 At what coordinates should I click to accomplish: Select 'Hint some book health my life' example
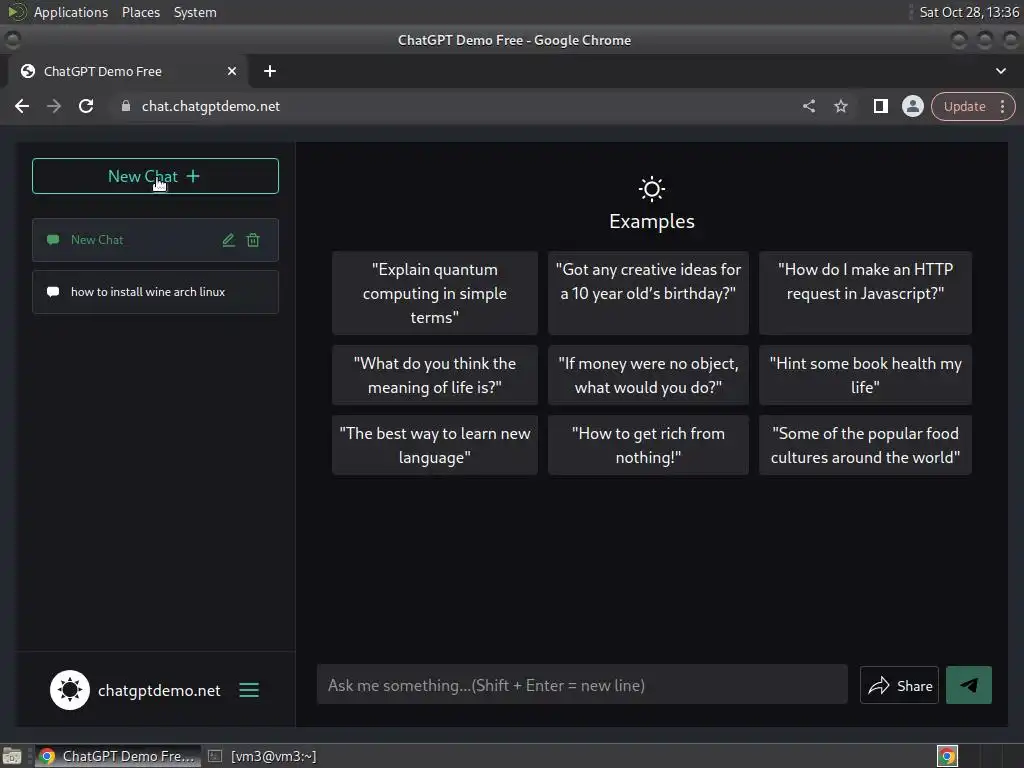click(865, 376)
